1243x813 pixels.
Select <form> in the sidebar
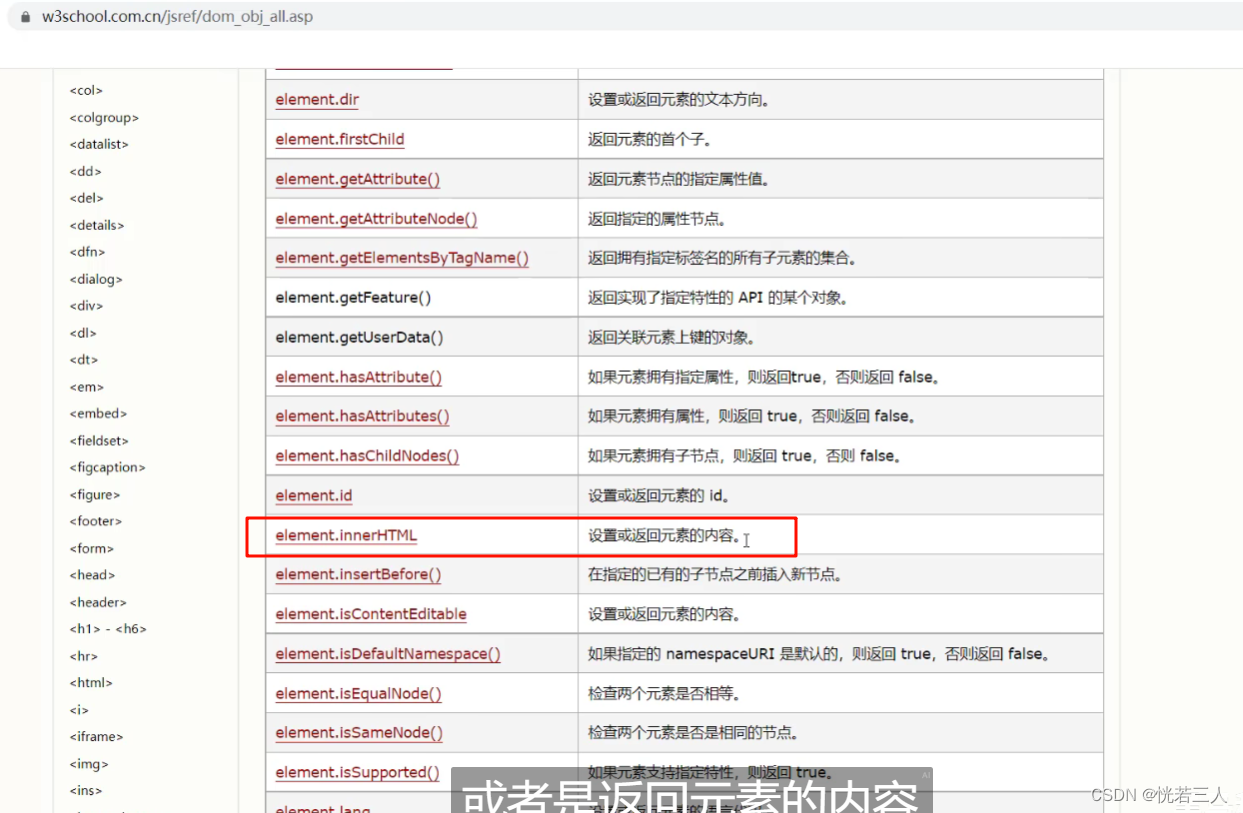click(91, 548)
